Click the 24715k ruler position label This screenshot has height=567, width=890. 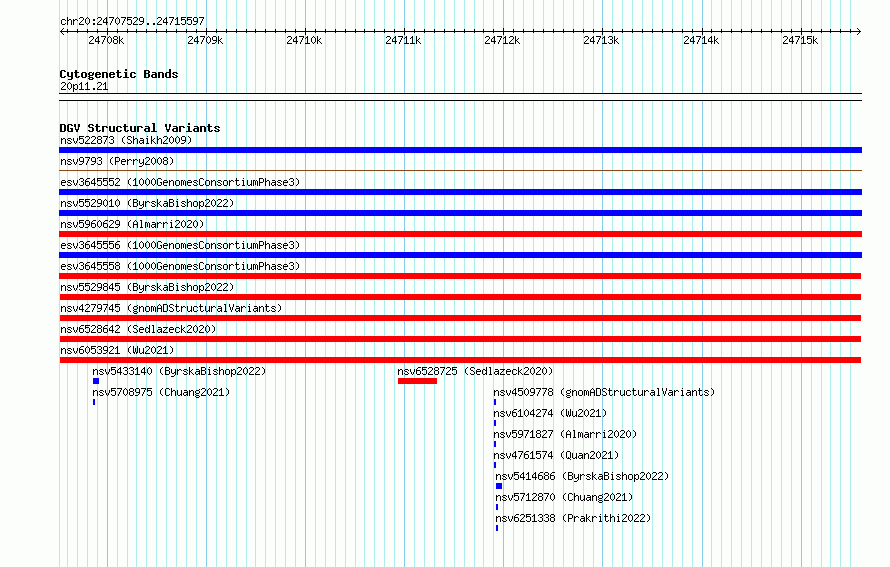[x=800, y=40]
